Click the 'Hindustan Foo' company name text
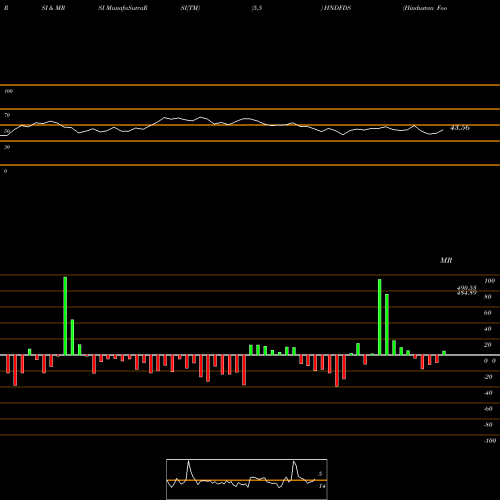 pos(425,8)
